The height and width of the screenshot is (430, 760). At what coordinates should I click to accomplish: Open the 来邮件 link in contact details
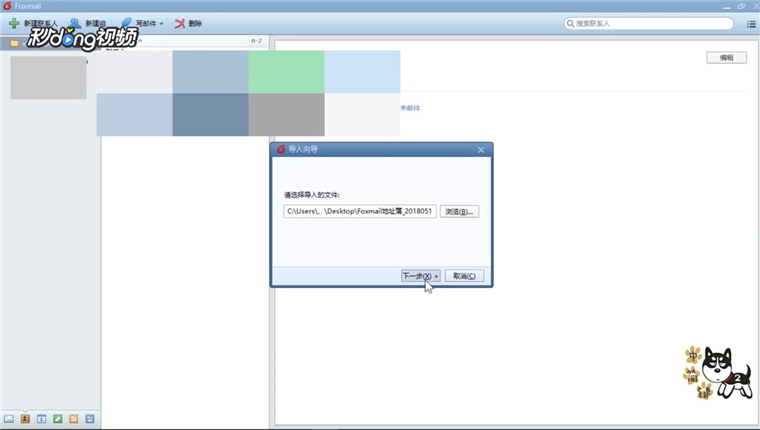410,108
